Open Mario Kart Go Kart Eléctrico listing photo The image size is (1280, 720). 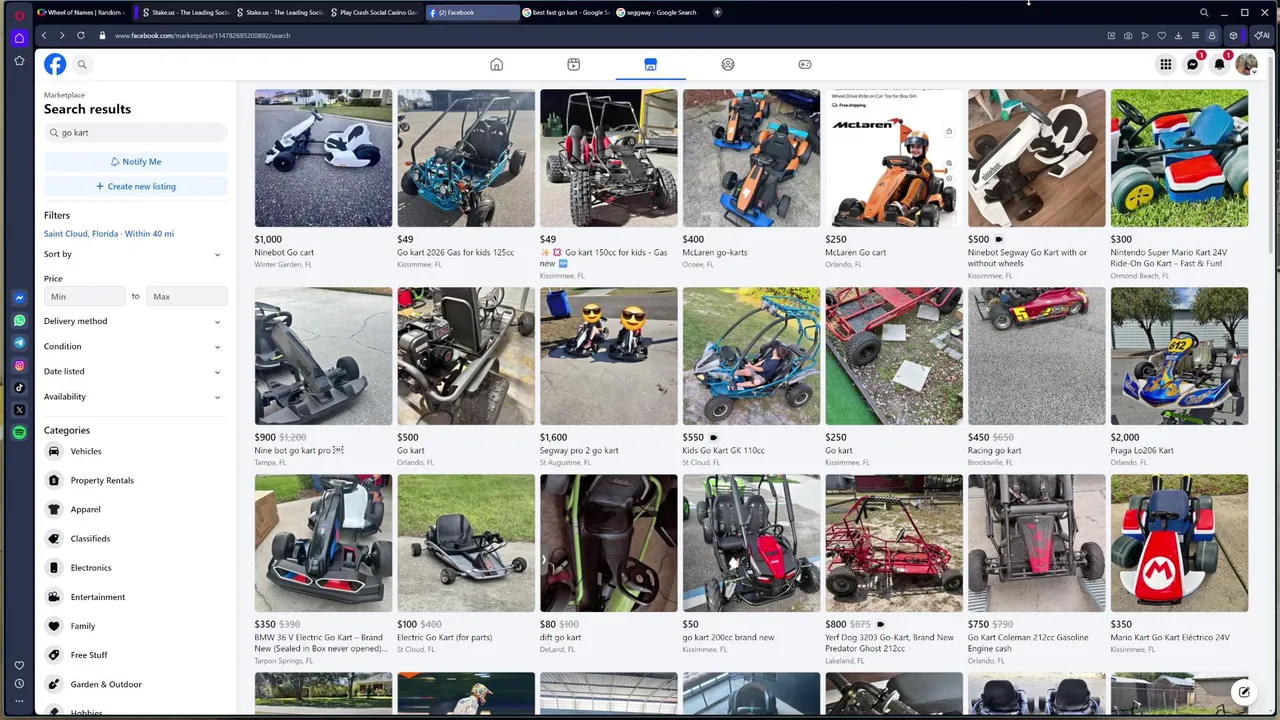1179,543
